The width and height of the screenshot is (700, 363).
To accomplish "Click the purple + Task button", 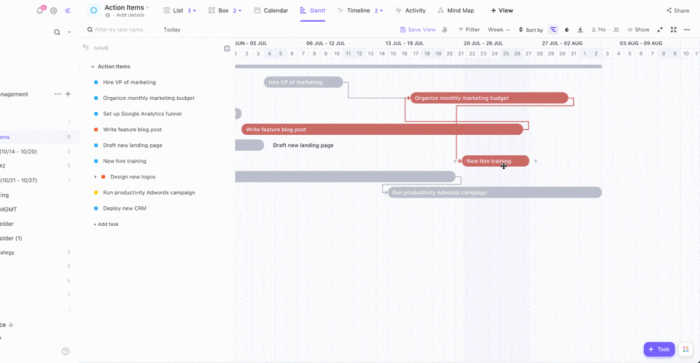I will pos(659,349).
